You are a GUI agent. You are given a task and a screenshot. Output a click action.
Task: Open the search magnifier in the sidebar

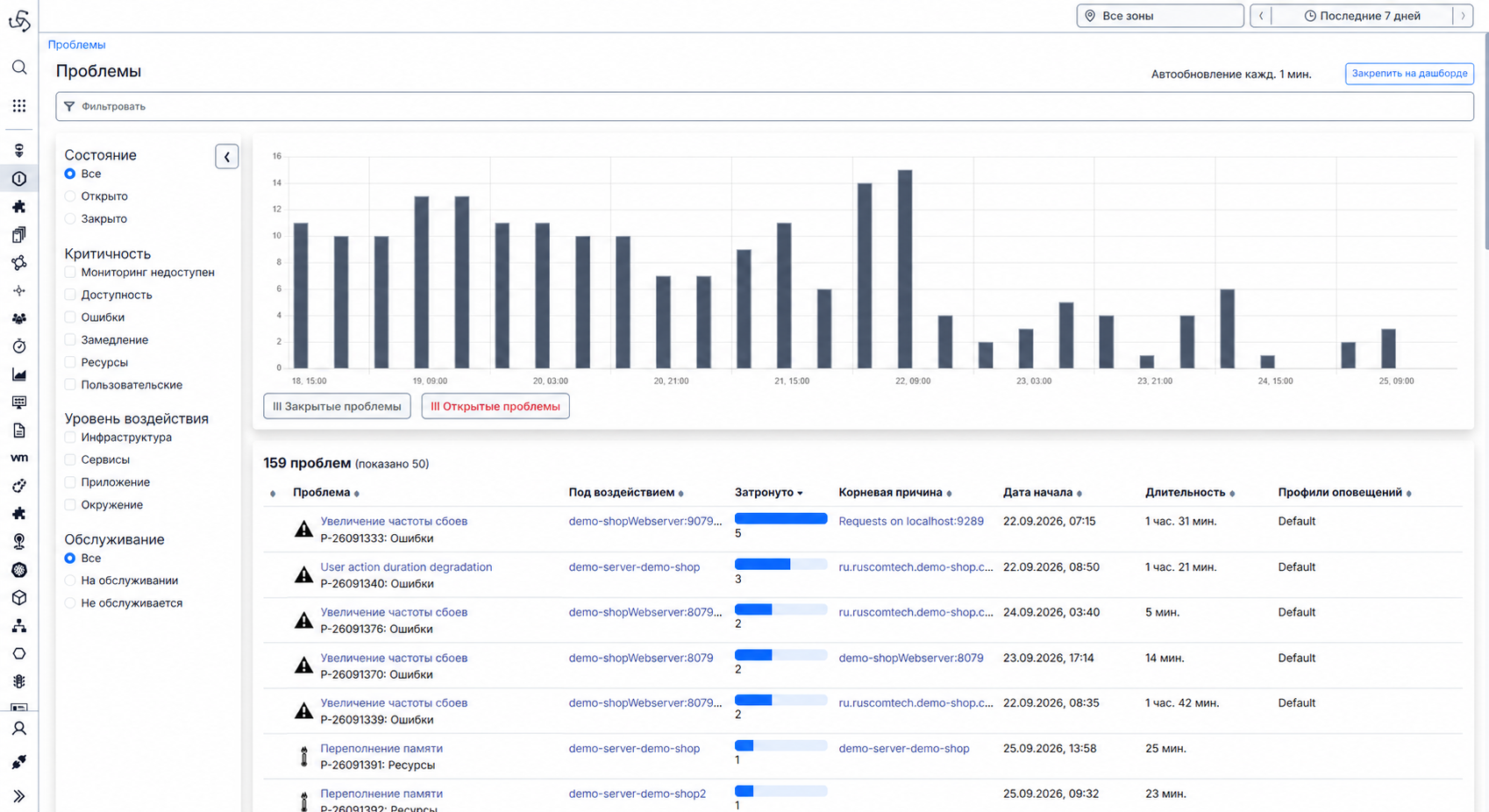(19, 68)
